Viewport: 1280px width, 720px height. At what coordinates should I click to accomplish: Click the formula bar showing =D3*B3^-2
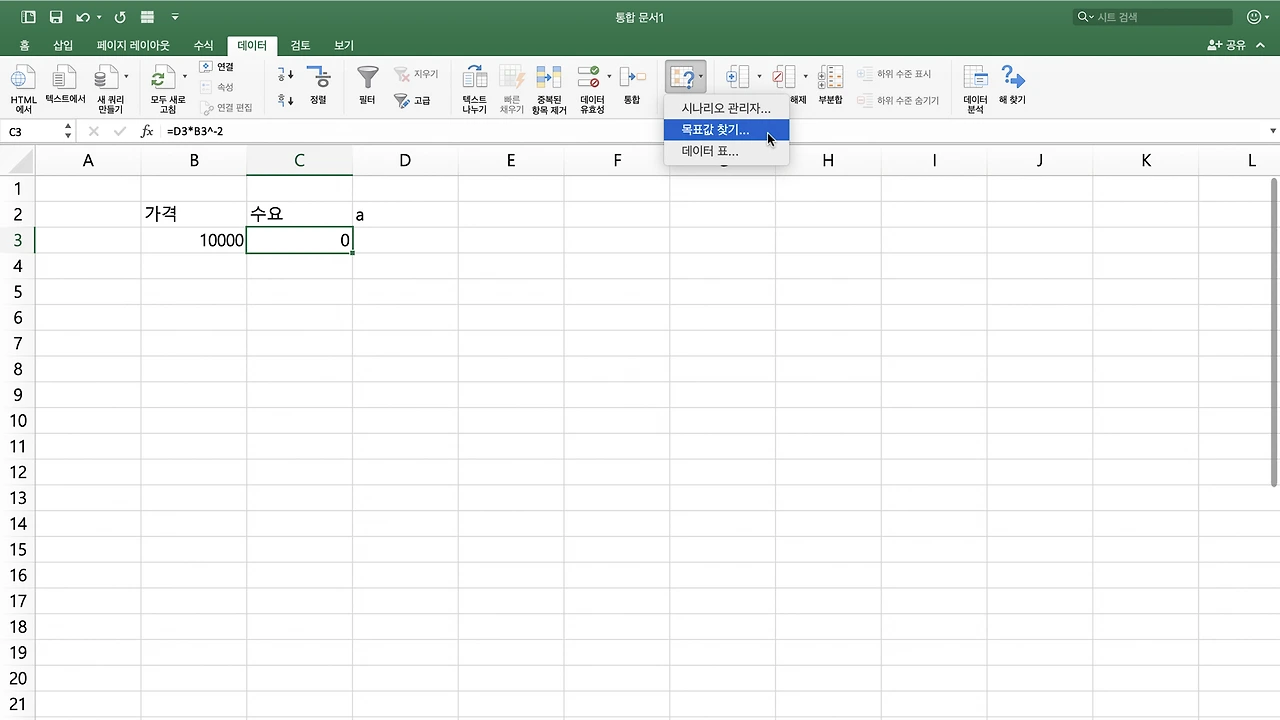click(x=711, y=131)
